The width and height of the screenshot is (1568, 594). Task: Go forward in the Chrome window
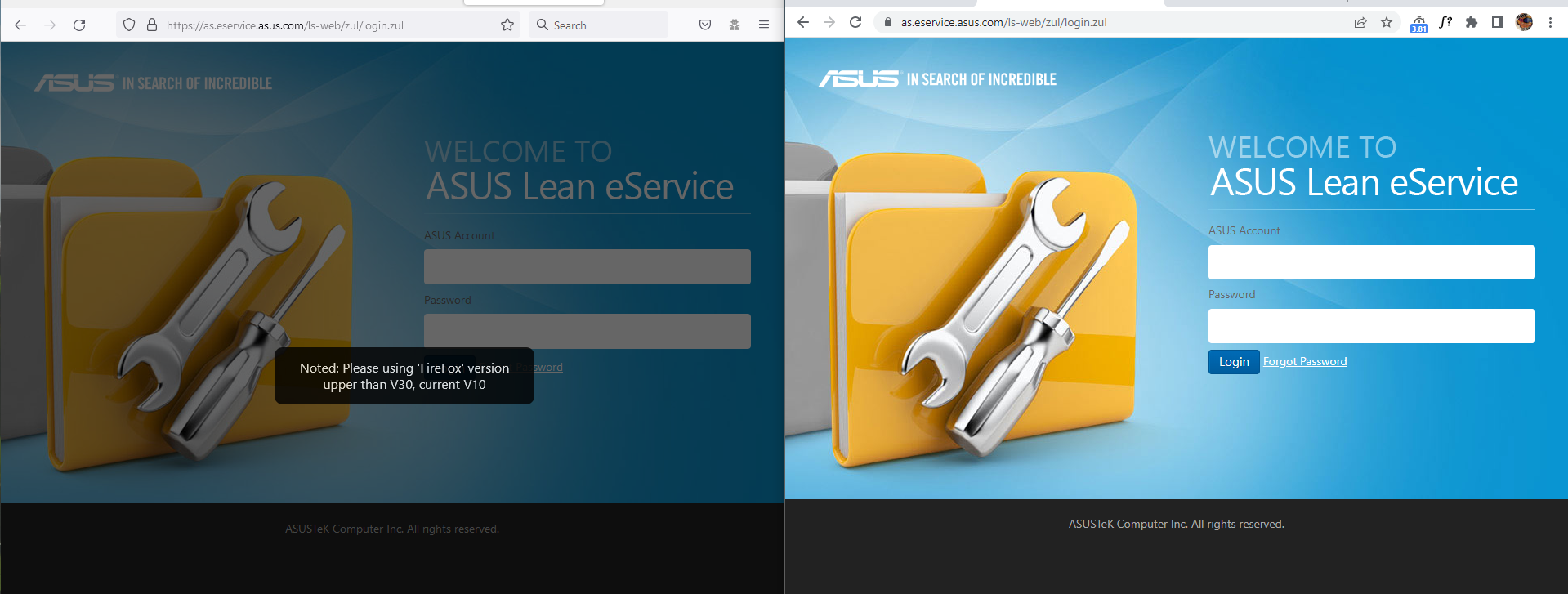click(x=829, y=22)
